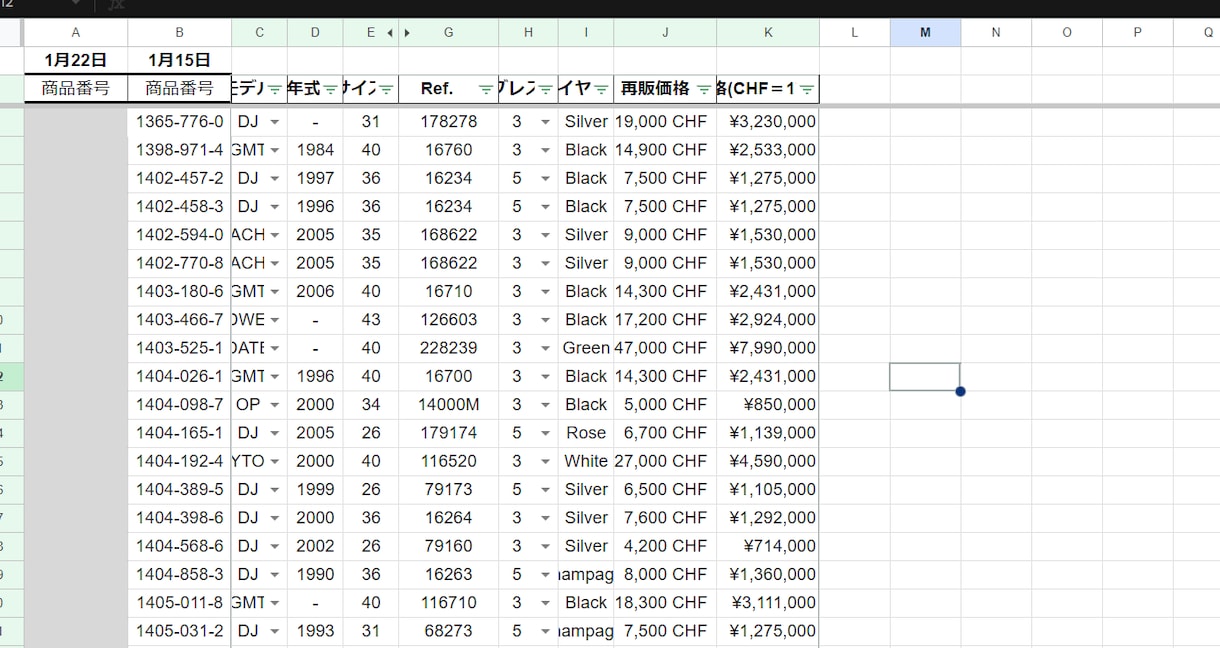Open the filter icon beside Ref. header
The height and width of the screenshot is (648, 1220).
pyautogui.click(x=486, y=89)
